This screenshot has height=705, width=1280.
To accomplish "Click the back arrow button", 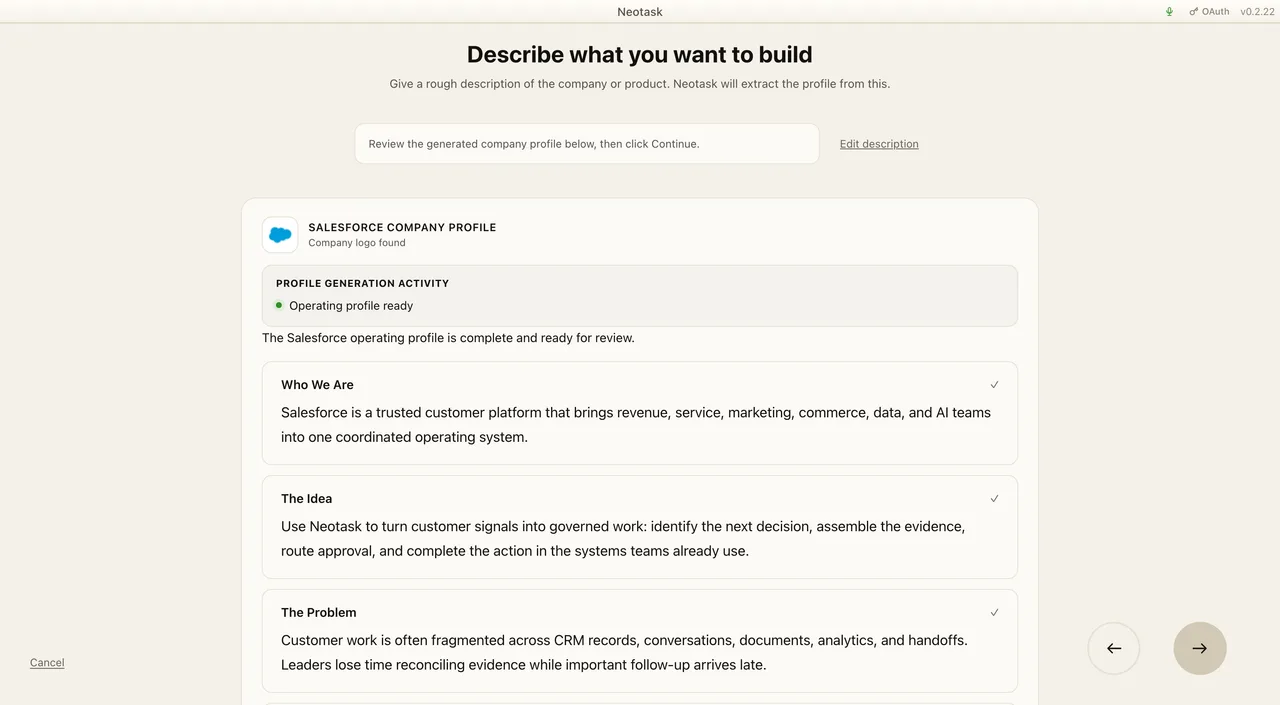I will tap(1114, 648).
